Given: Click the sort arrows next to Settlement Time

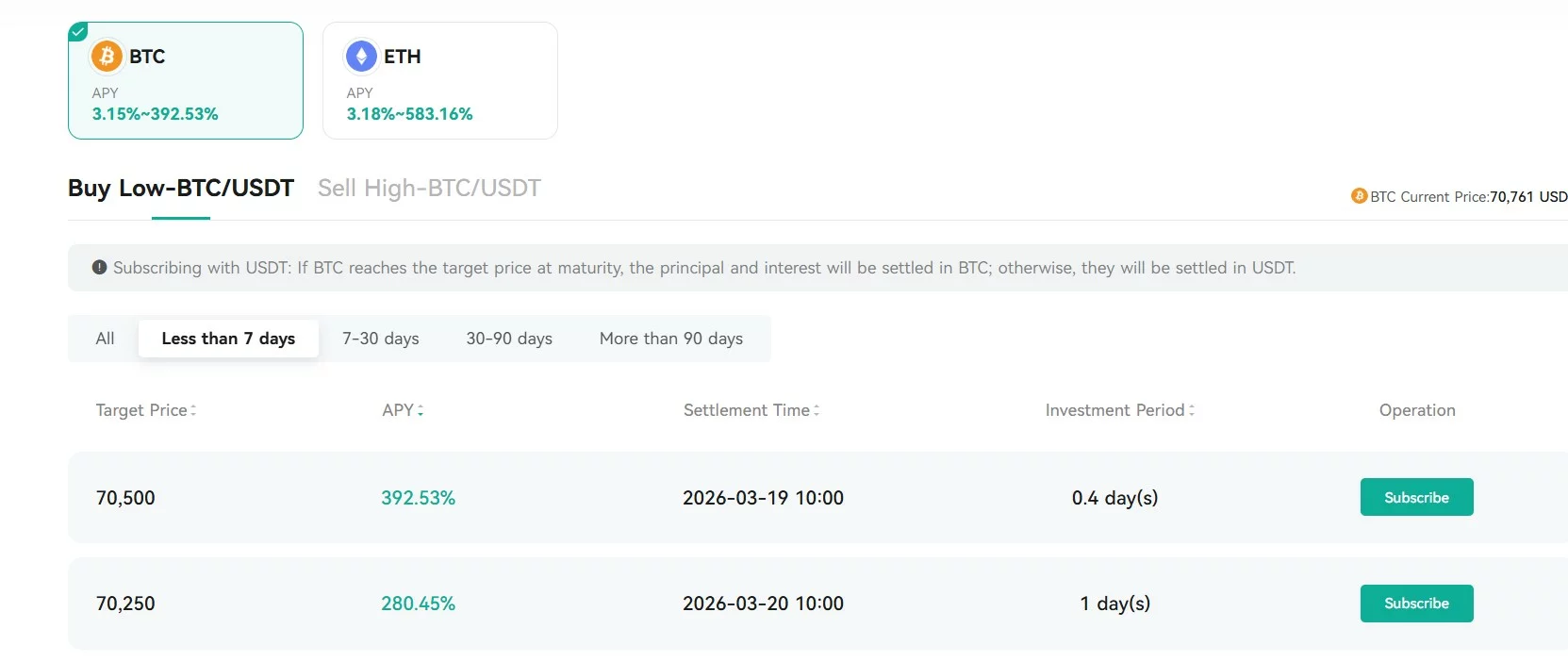Looking at the screenshot, I should [x=817, y=410].
